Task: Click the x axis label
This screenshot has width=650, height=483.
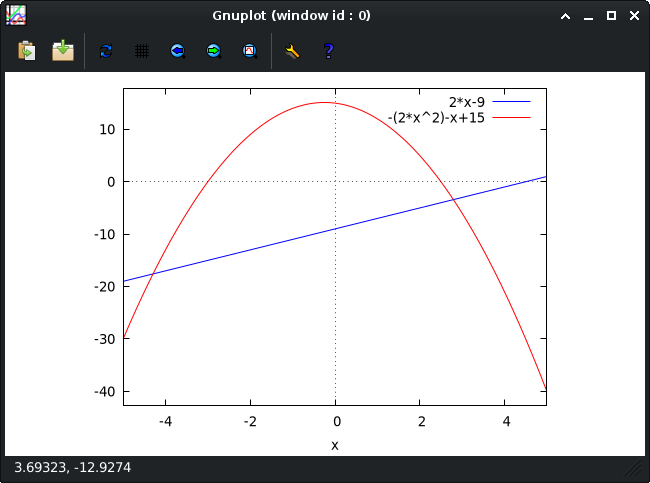Action: pyautogui.click(x=335, y=446)
